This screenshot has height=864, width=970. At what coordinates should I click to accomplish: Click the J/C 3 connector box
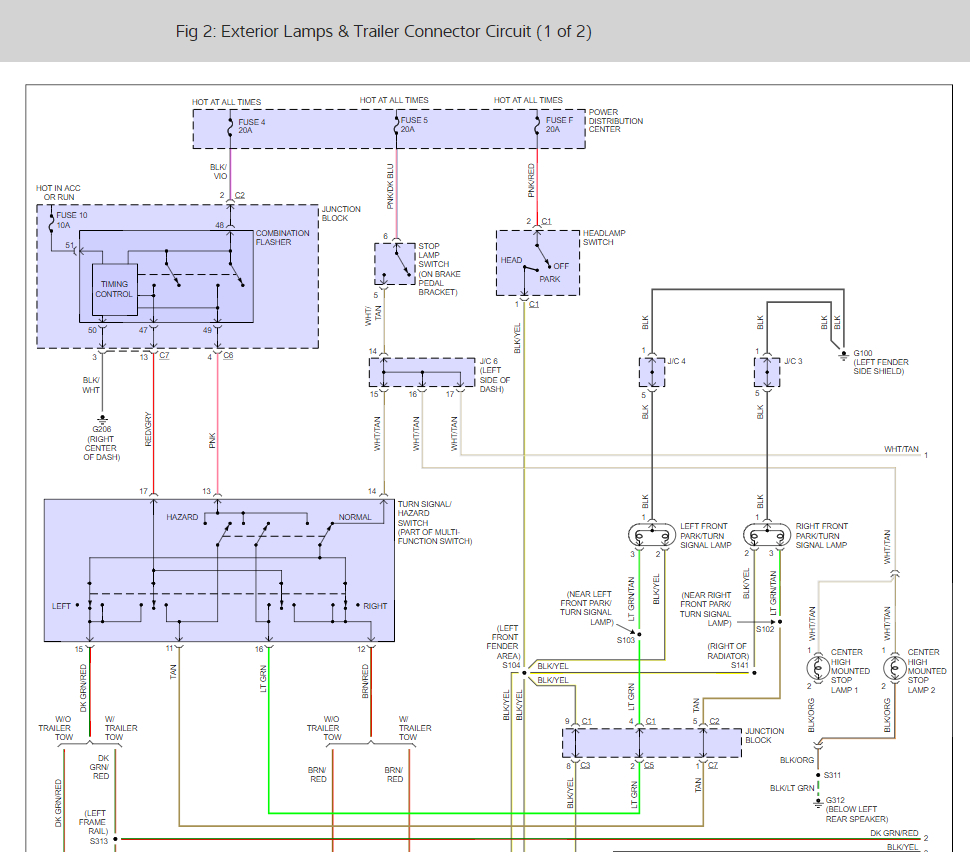point(767,372)
